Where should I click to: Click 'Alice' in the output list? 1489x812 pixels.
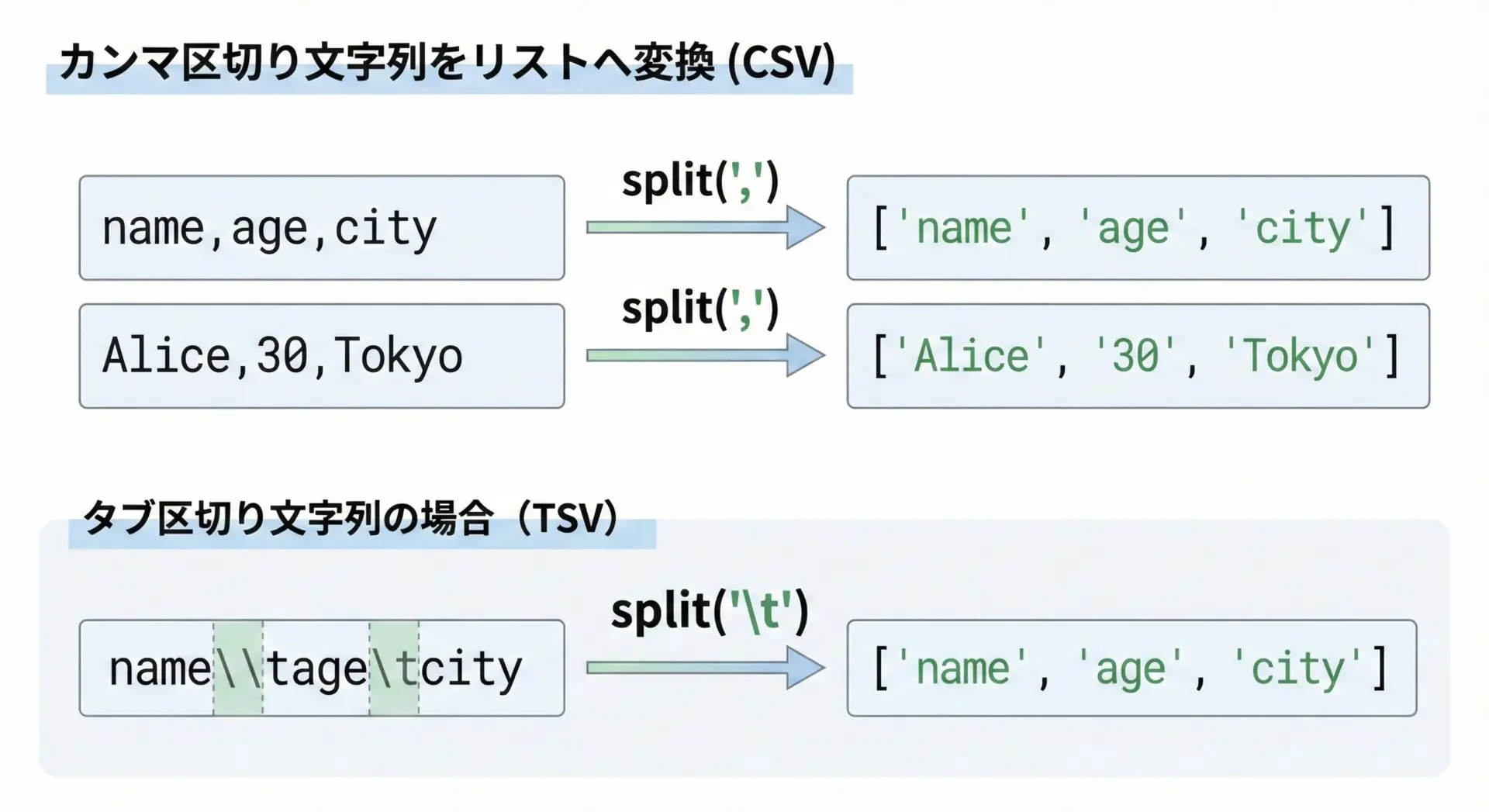pos(970,356)
